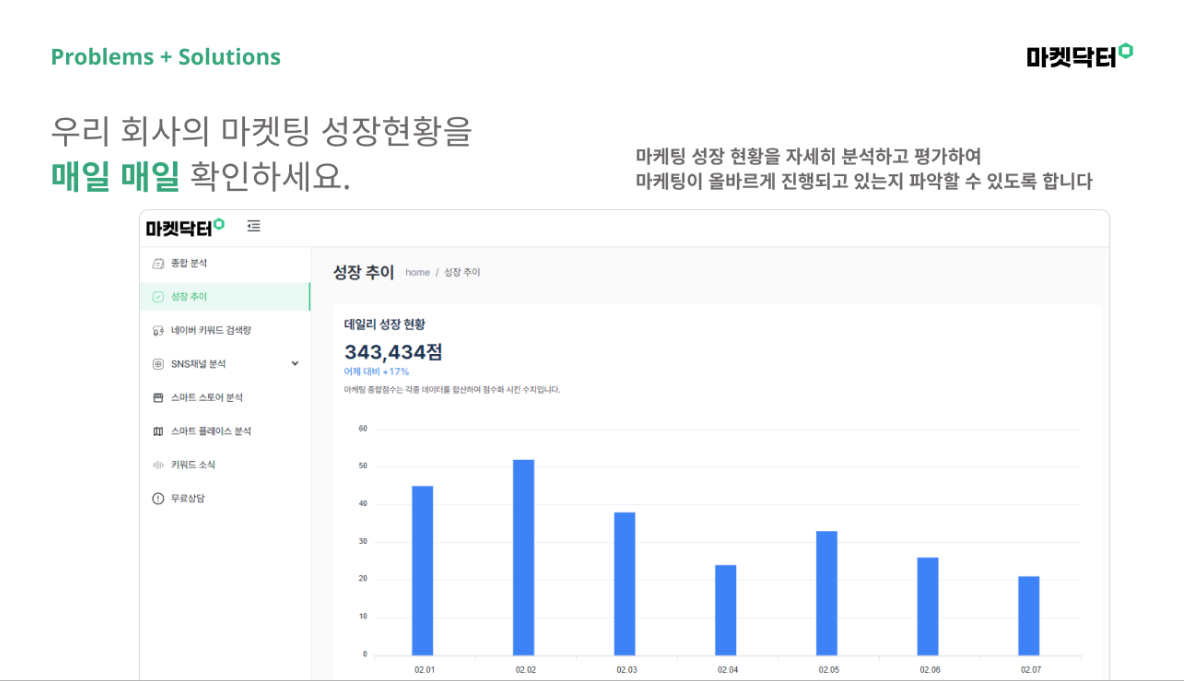Click the 매일 매일 green headline text

[116, 176]
